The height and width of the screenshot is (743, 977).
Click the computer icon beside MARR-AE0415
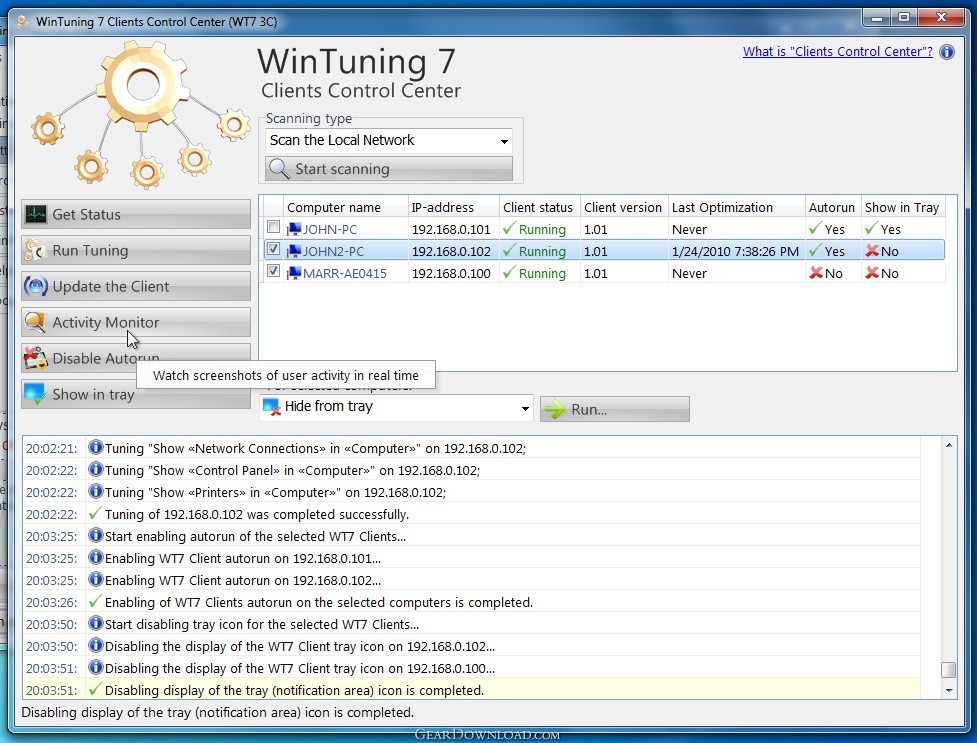click(x=293, y=273)
